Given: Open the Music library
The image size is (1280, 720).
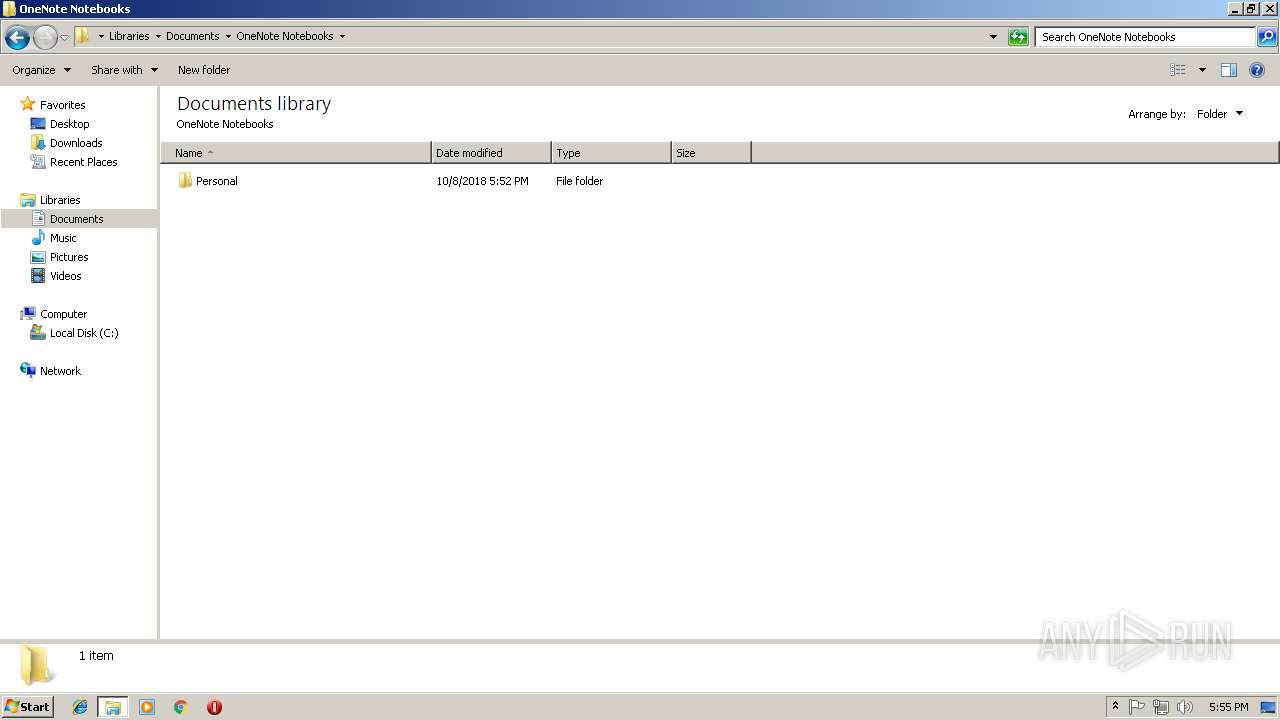Looking at the screenshot, I should pos(63,238).
